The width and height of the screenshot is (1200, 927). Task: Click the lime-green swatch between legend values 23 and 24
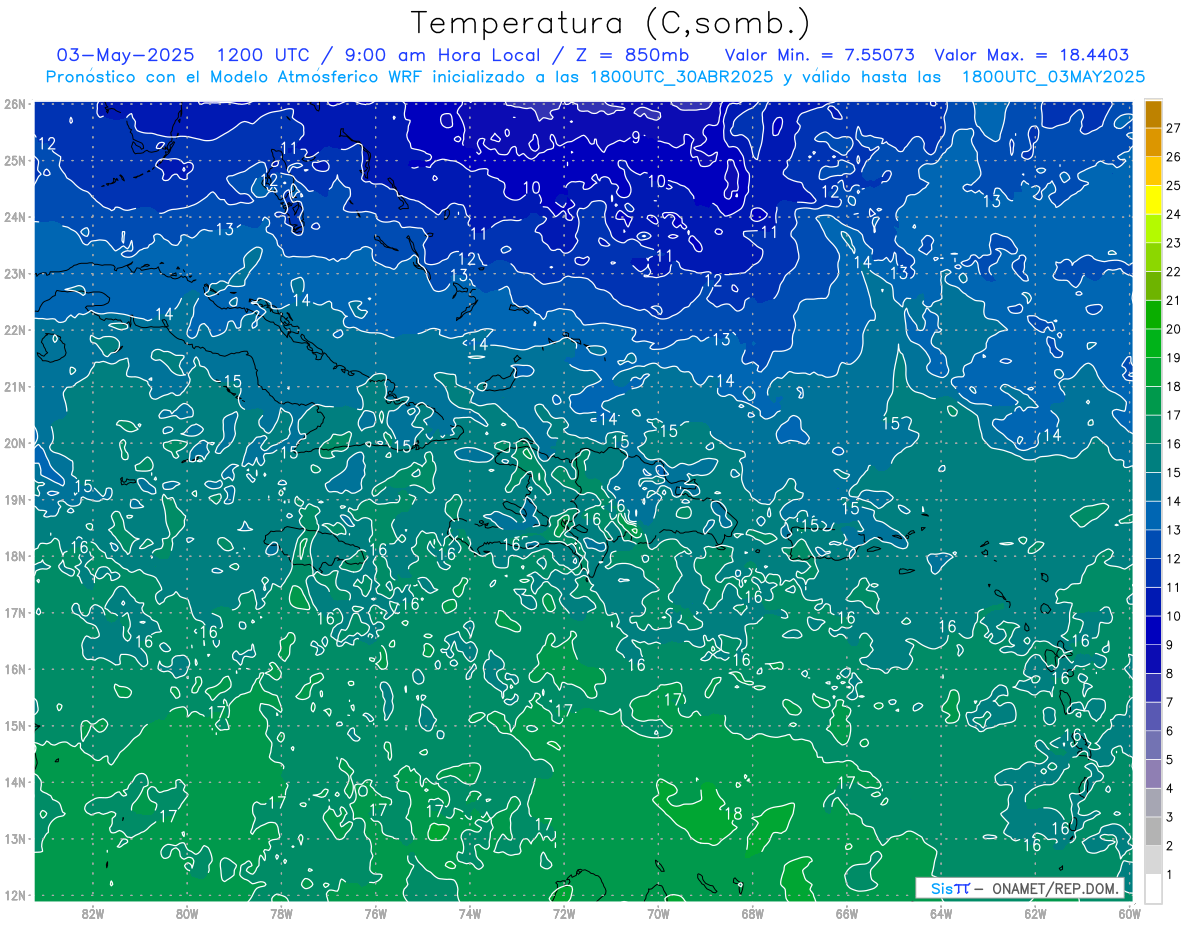(1153, 229)
